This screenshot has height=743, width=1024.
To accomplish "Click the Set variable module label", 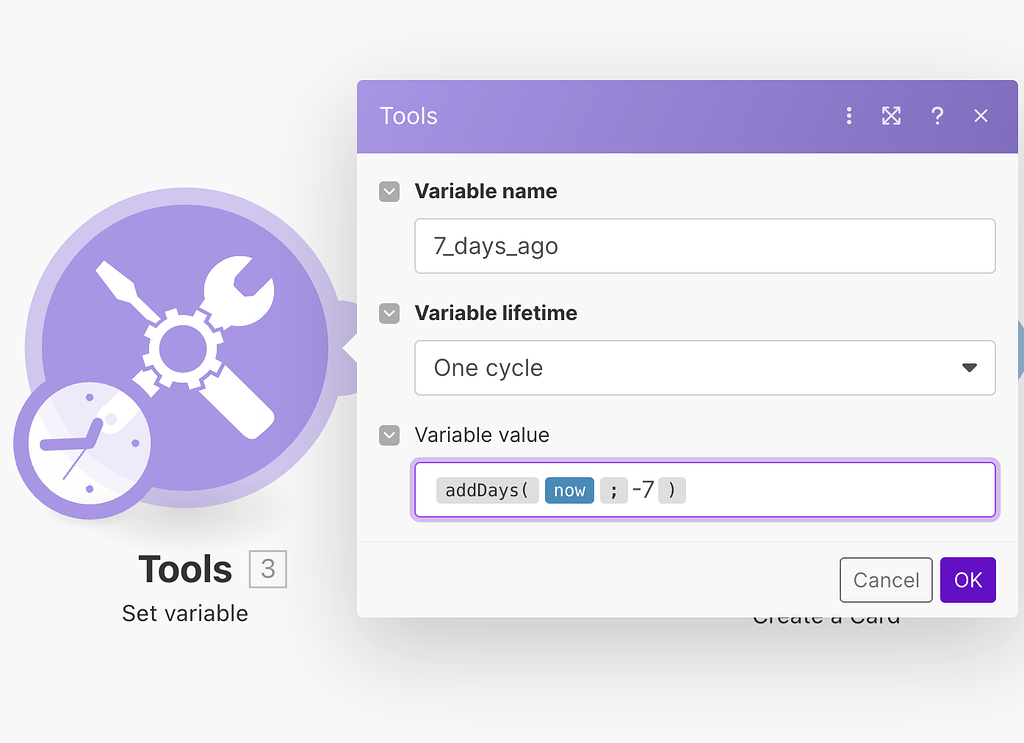I will [185, 613].
